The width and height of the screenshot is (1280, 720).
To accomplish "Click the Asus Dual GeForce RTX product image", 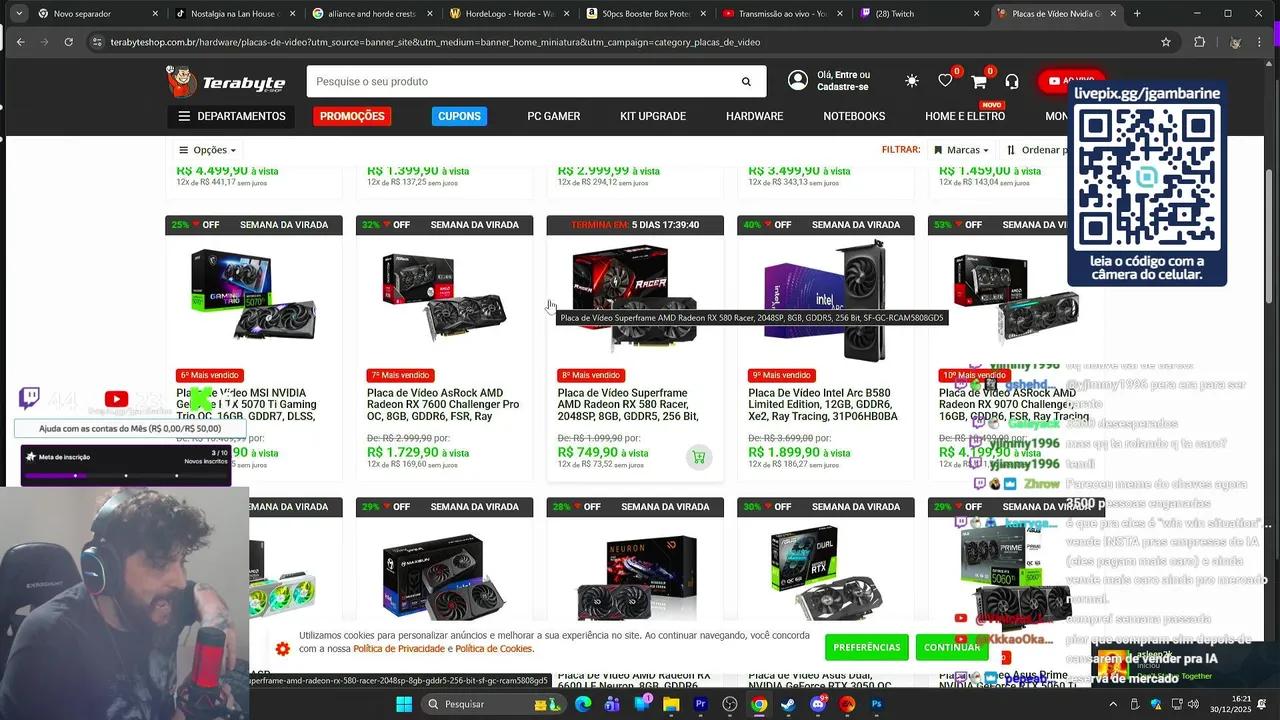I will (825, 574).
